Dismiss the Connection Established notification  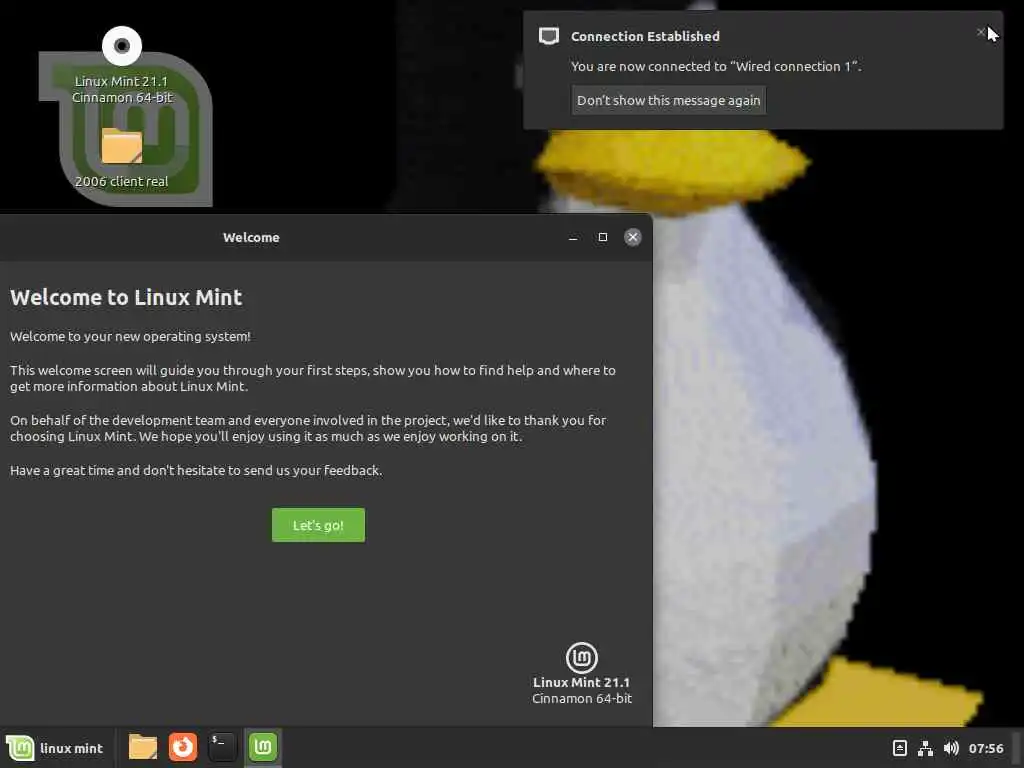(981, 32)
